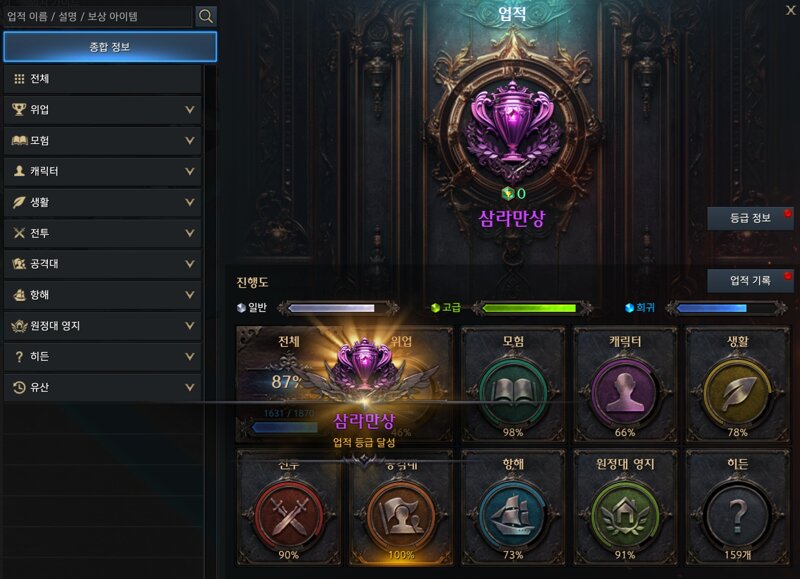Select the 원정대 영지 house icon

[x=624, y=515]
